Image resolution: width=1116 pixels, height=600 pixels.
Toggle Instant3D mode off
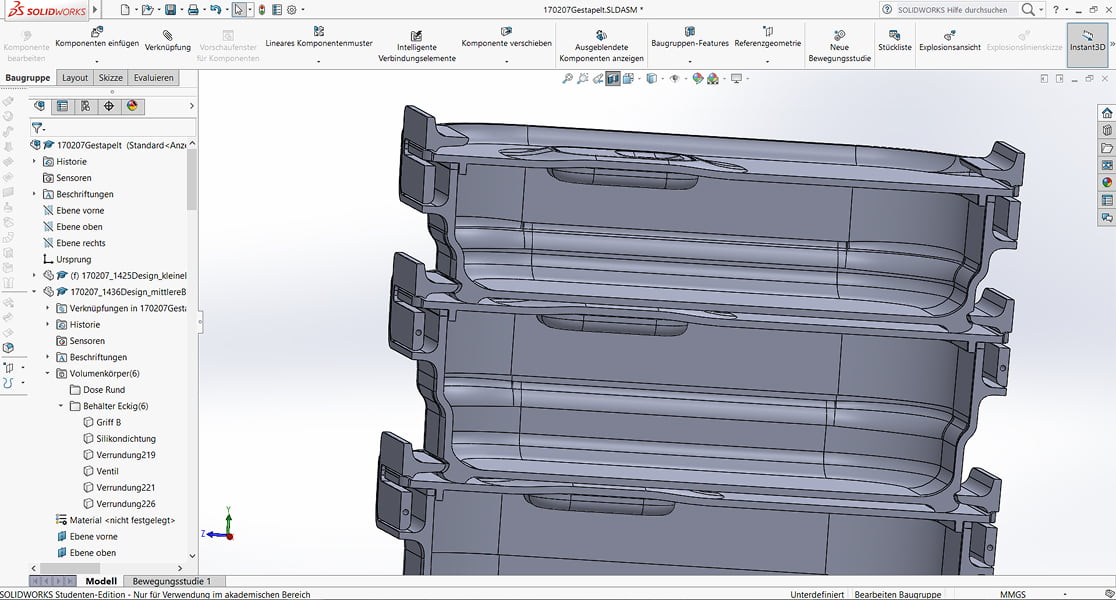pyautogui.click(x=1086, y=42)
